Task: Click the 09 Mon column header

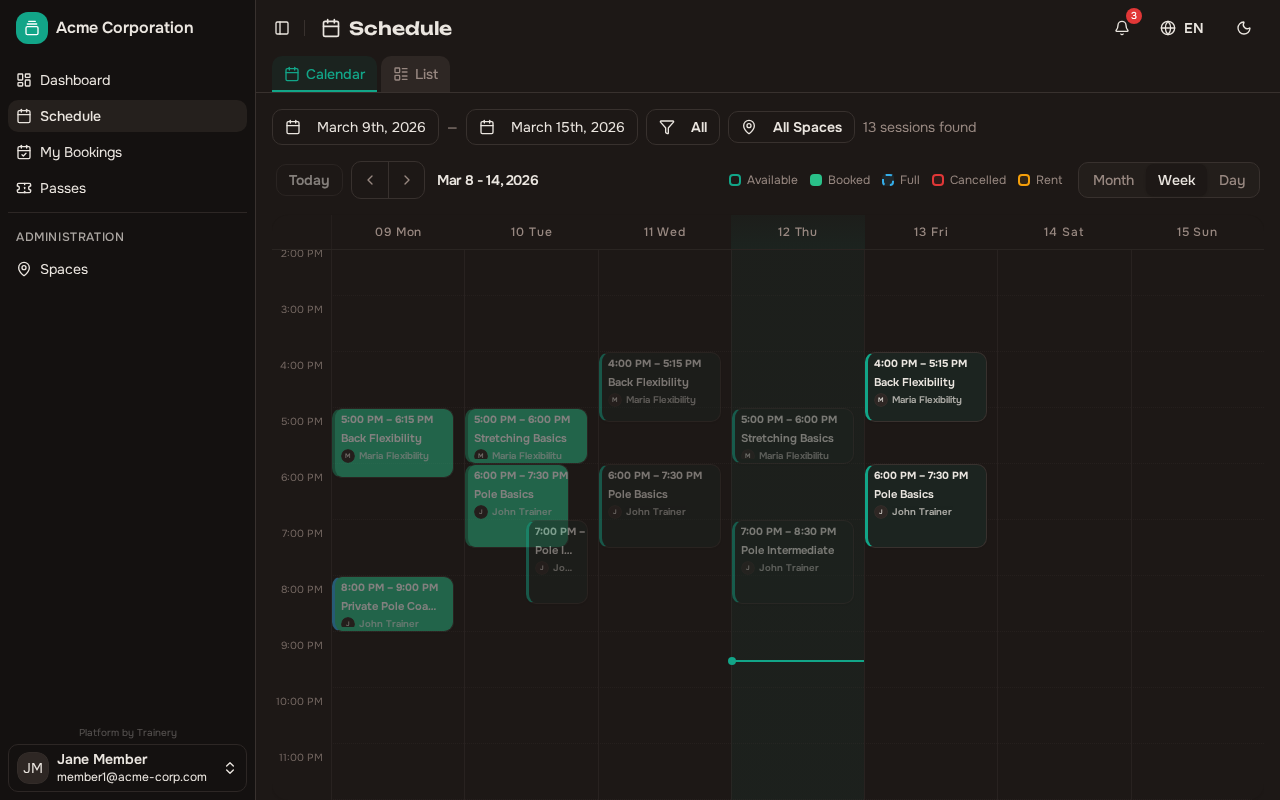Action: (x=398, y=232)
